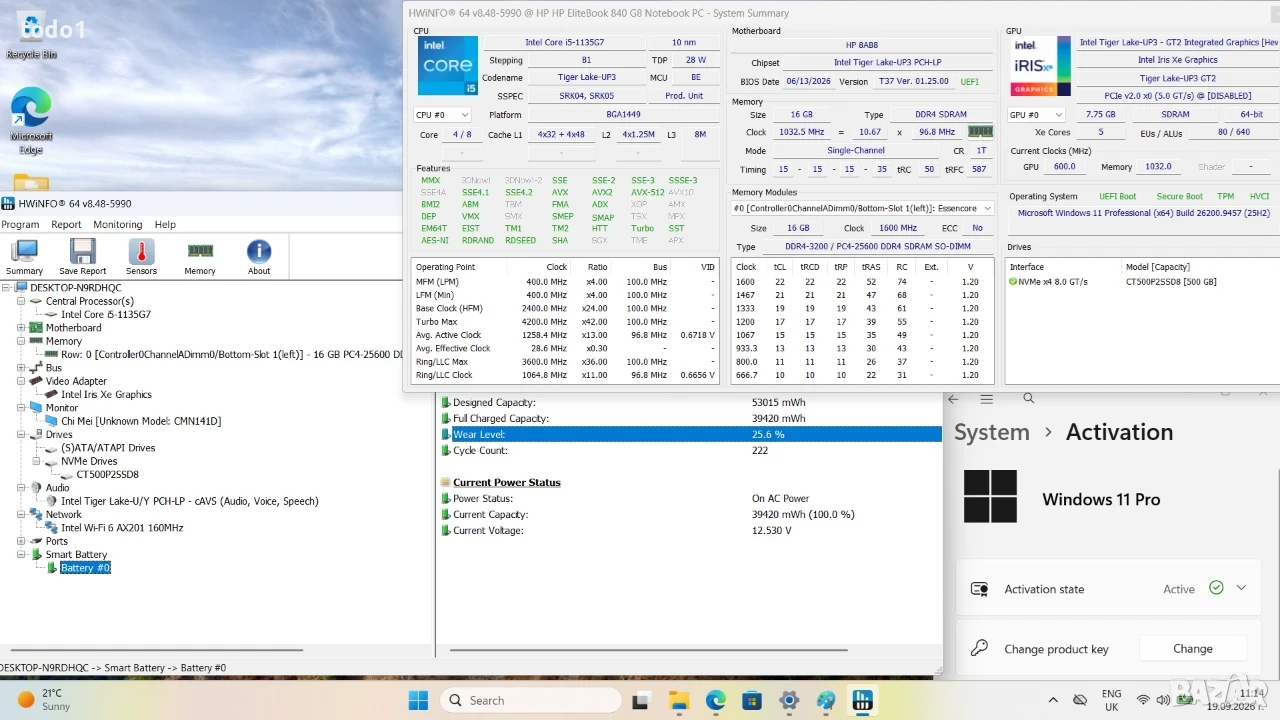Open the Summary toolbar icon
The width and height of the screenshot is (1280, 720).
tap(24, 256)
